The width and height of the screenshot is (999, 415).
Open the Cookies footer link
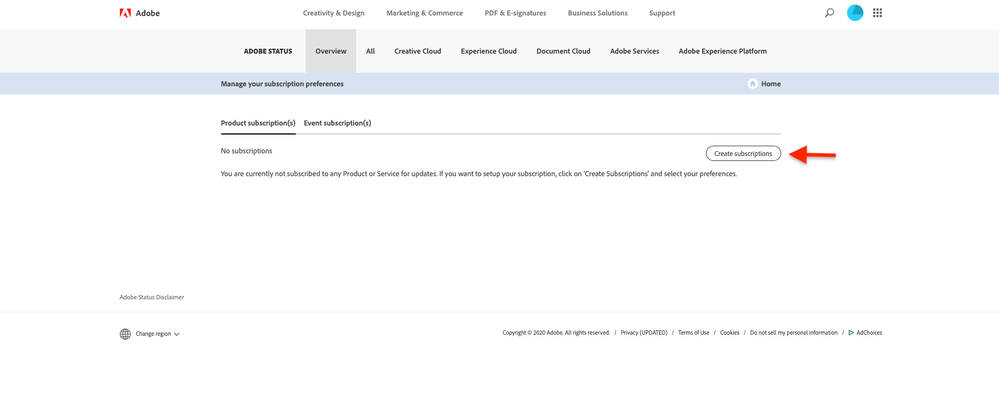click(x=729, y=333)
